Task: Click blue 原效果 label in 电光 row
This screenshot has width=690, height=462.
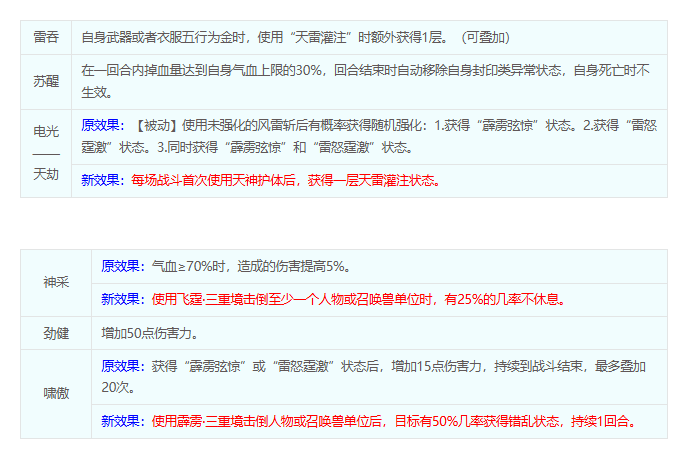Action: click(103, 127)
